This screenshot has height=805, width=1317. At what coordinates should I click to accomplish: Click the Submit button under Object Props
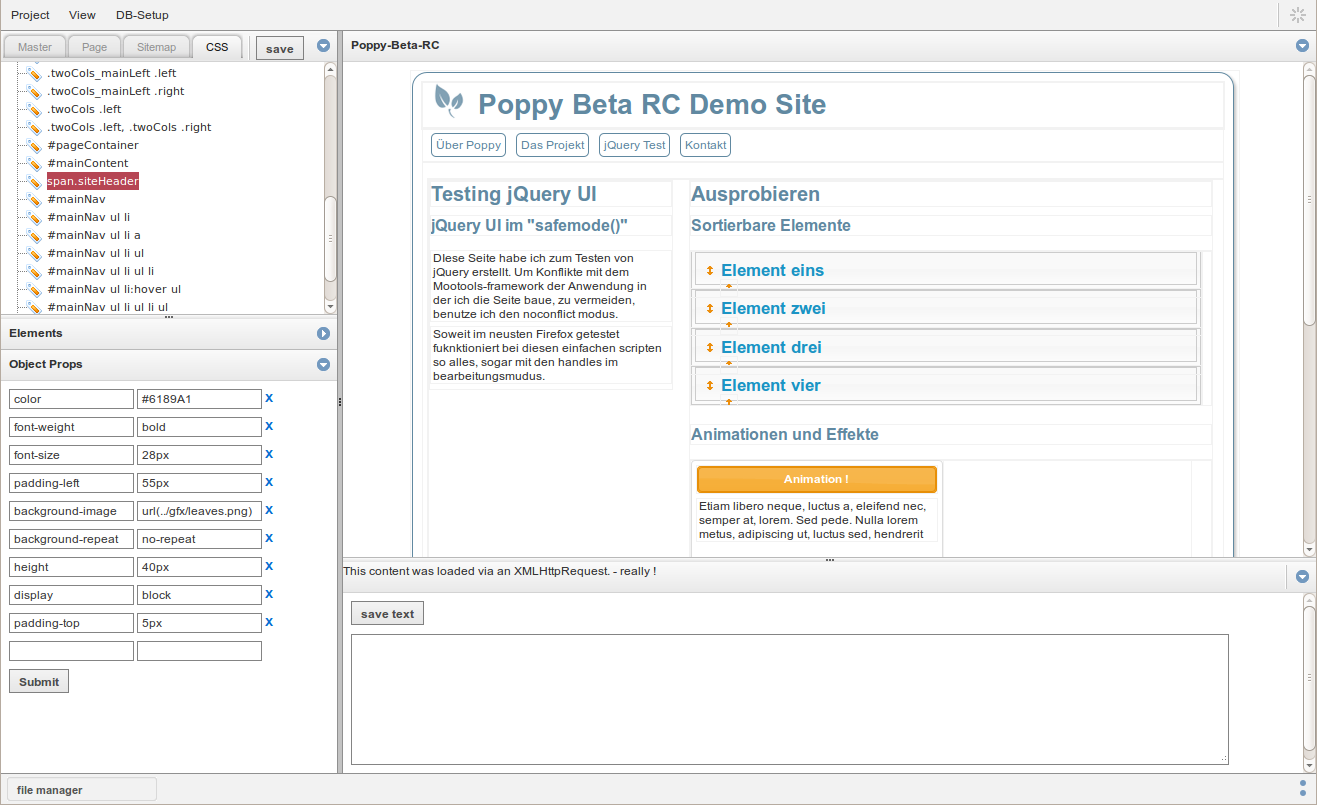38,681
